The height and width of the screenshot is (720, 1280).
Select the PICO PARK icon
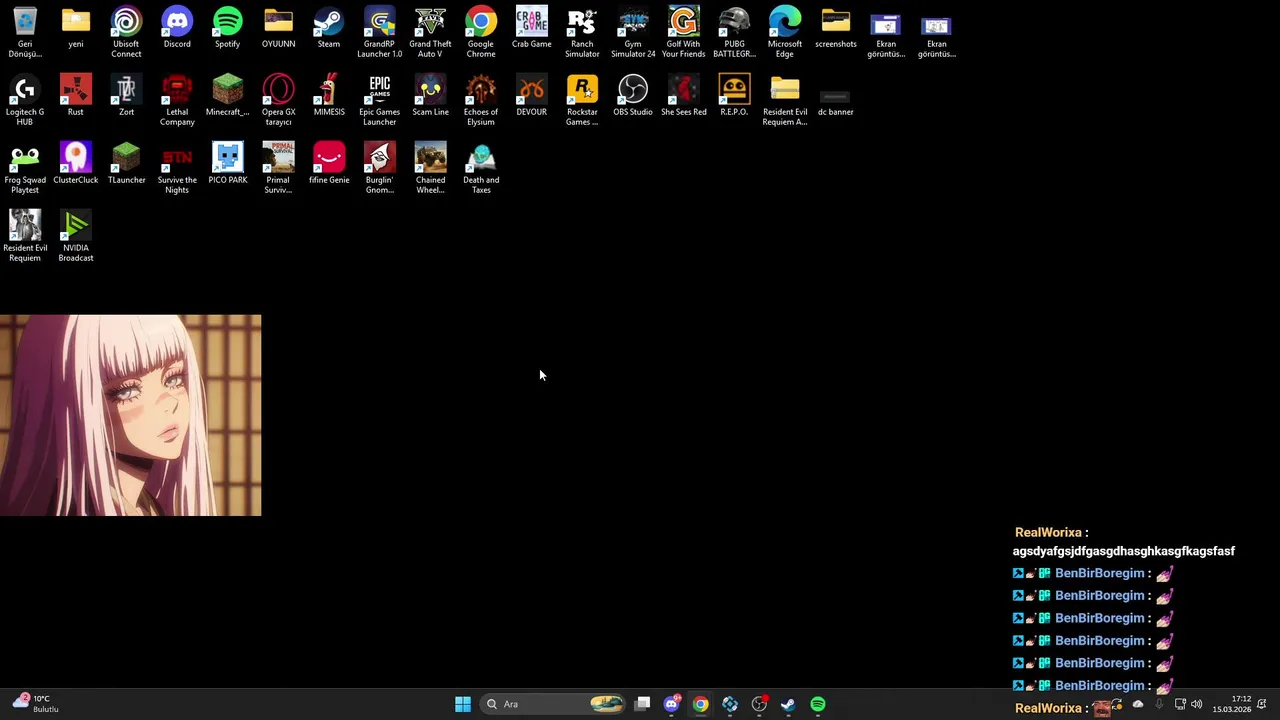pyautogui.click(x=227, y=164)
